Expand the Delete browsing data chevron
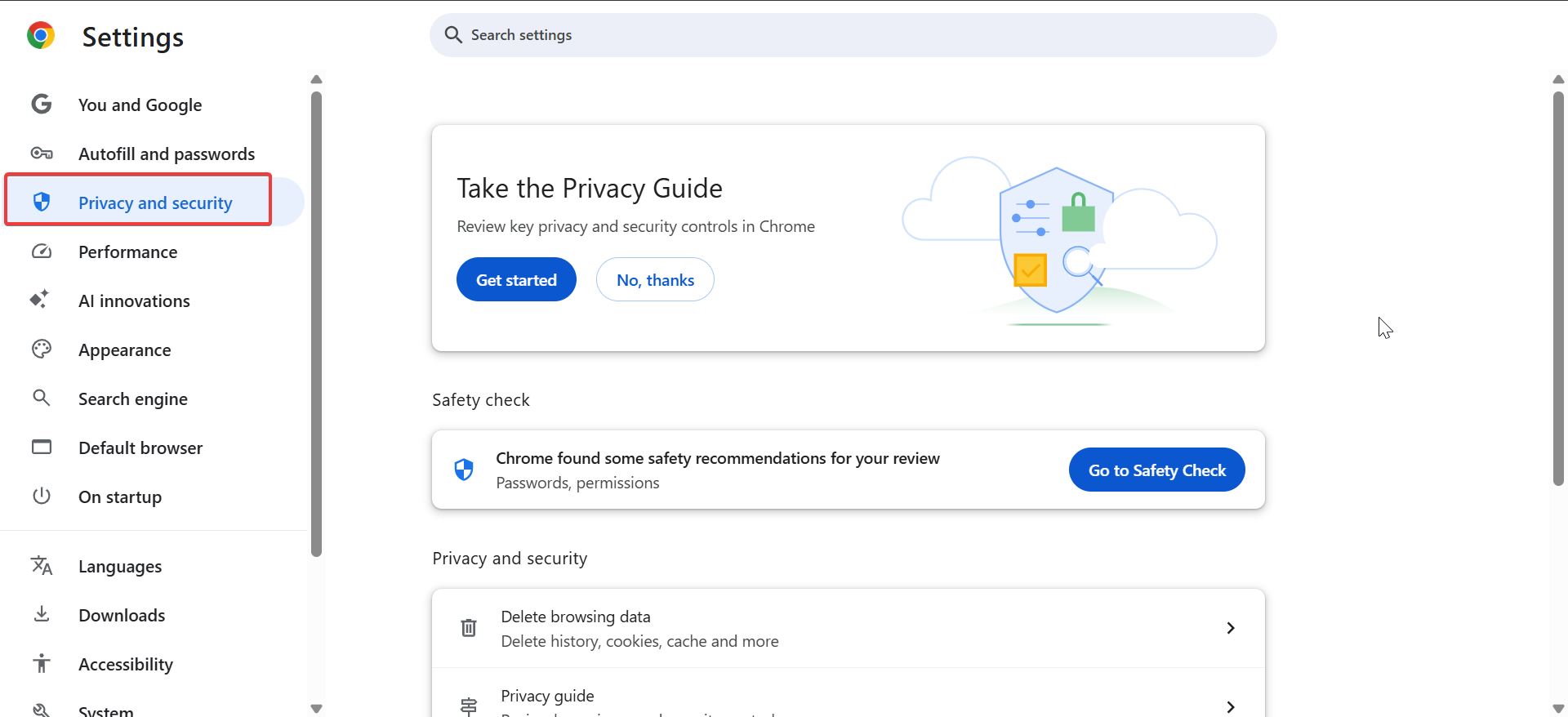Screen dimensions: 1568x717 click(1231, 628)
